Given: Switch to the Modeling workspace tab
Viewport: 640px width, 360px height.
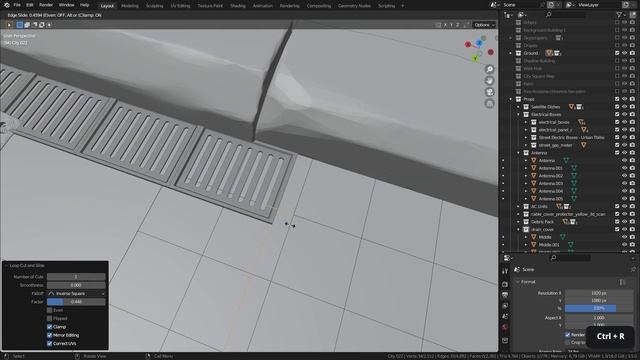Looking at the screenshot, I should coord(130,6).
